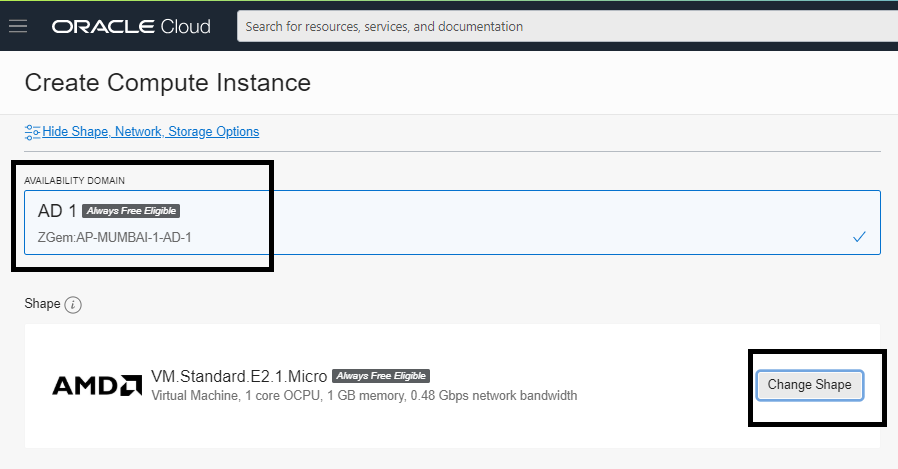
Task: Click the VM.Standard.E2.1.Micro shape name
Action: click(239, 376)
